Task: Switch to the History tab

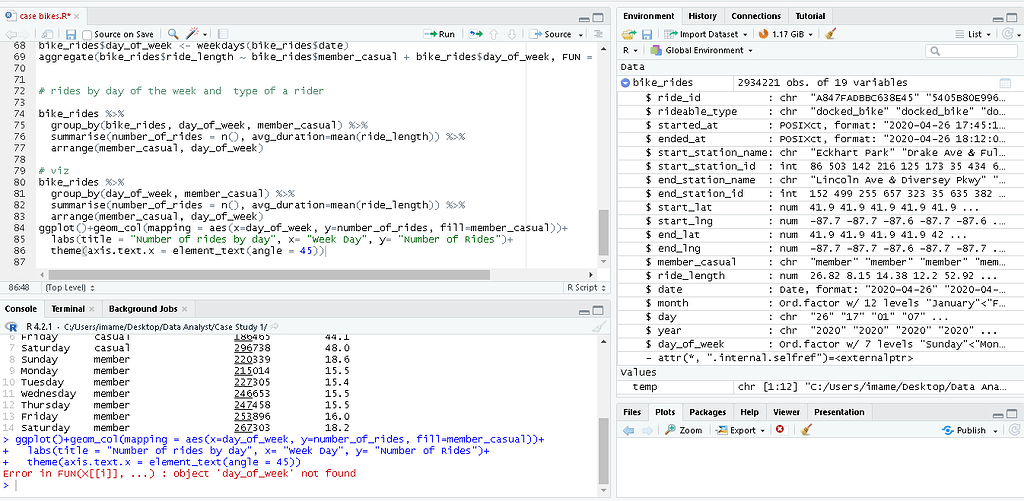Action: pyautogui.click(x=702, y=16)
